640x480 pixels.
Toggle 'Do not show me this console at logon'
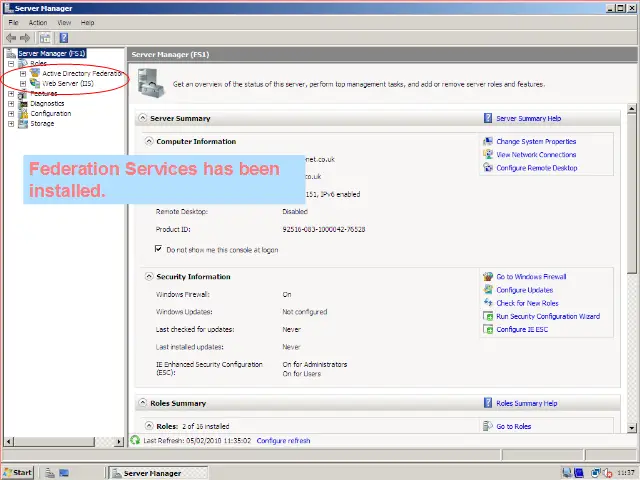158,249
